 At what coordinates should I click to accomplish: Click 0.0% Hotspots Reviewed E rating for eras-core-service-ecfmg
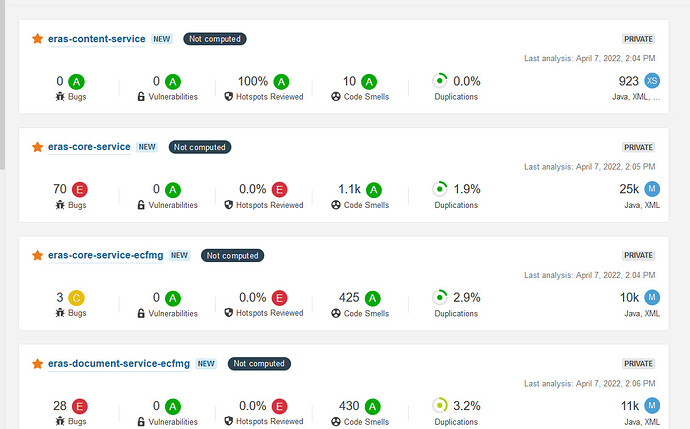click(281, 297)
